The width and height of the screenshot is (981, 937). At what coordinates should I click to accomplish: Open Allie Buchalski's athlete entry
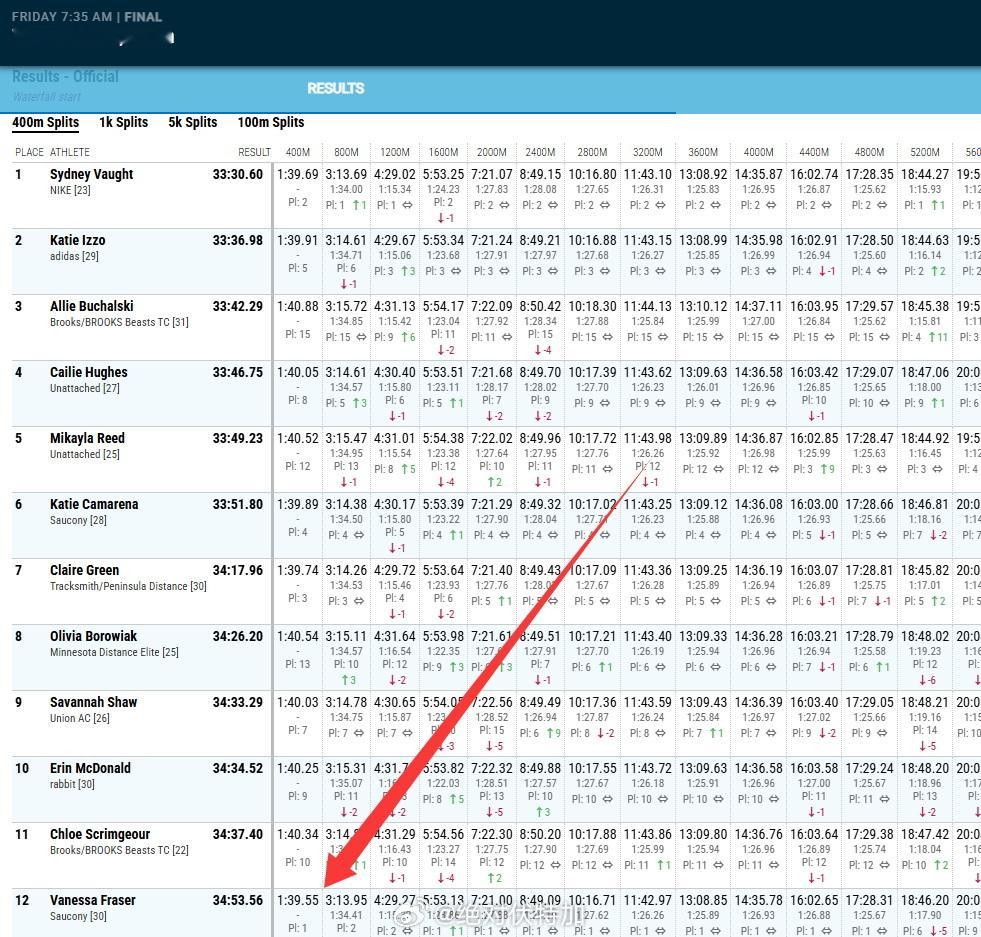click(92, 306)
